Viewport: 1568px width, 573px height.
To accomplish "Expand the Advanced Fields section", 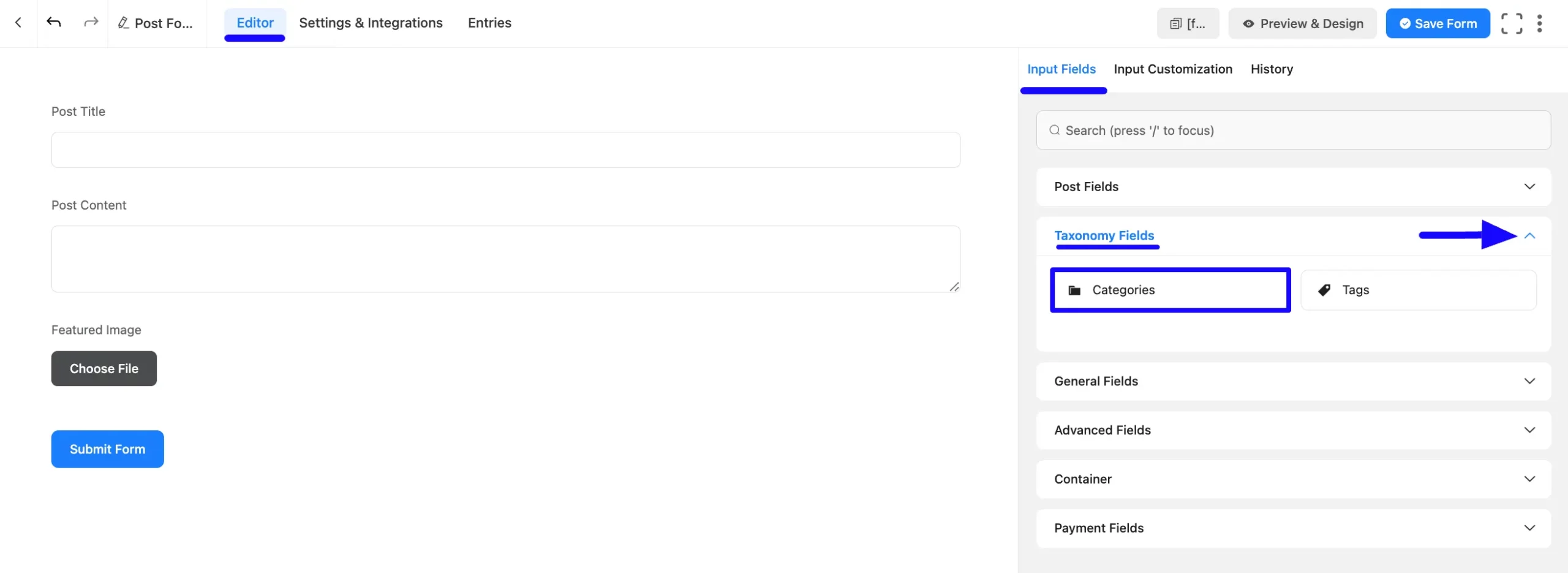I will [1293, 430].
